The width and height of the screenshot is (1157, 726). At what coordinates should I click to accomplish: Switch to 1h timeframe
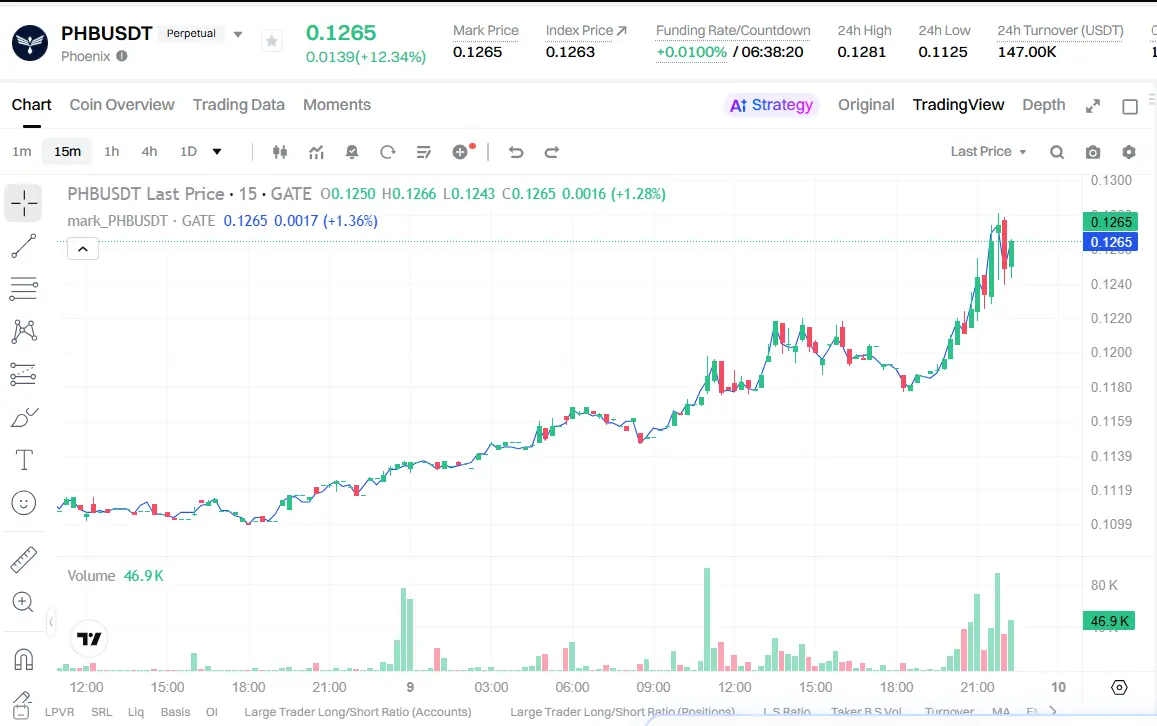[x=111, y=151]
